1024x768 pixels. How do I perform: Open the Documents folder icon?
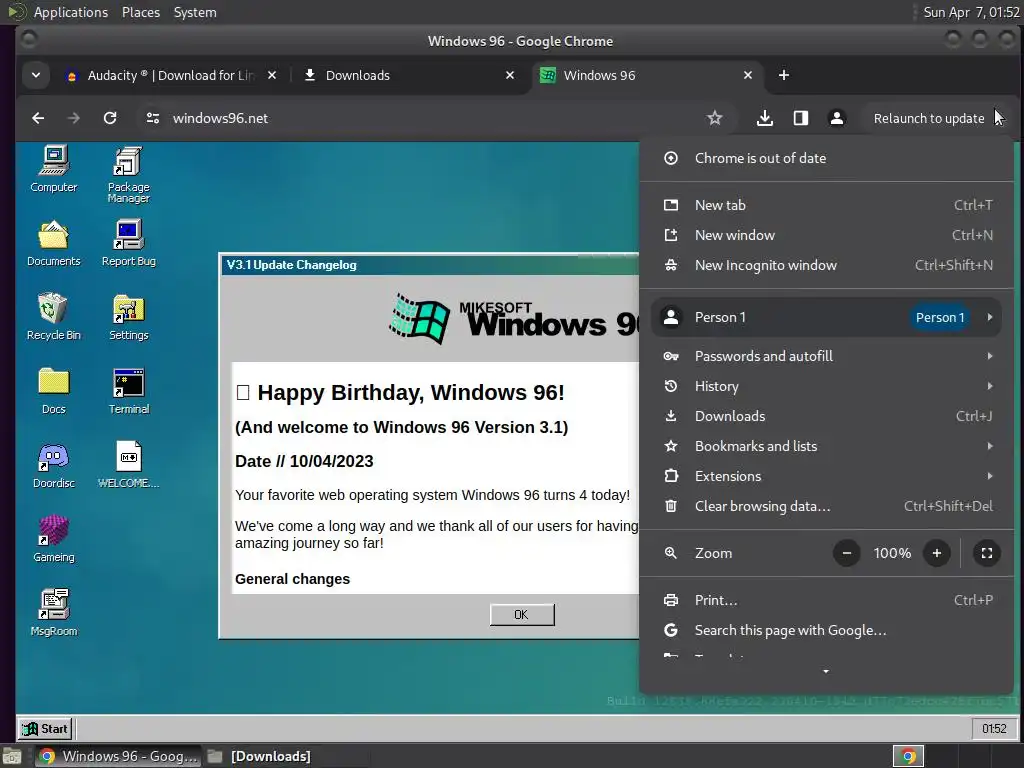click(54, 244)
